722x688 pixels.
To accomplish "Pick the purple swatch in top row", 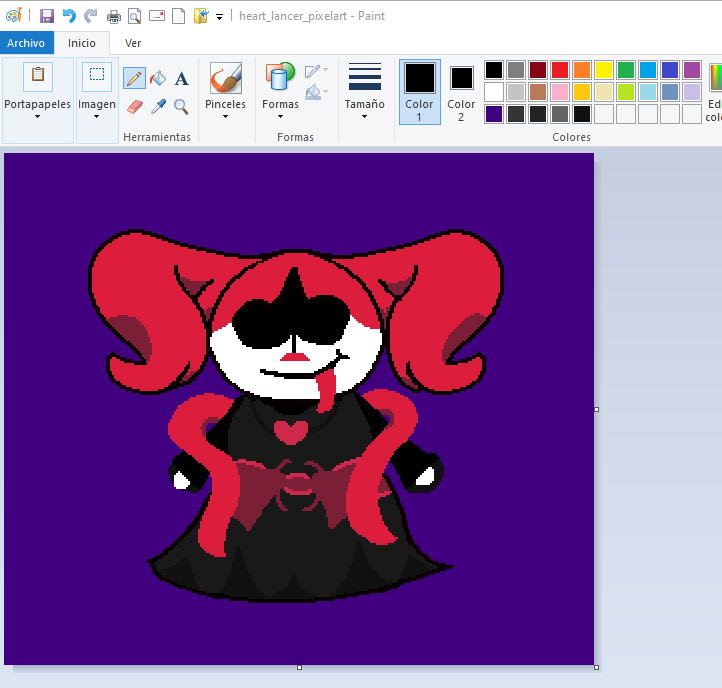I will pyautogui.click(x=692, y=70).
